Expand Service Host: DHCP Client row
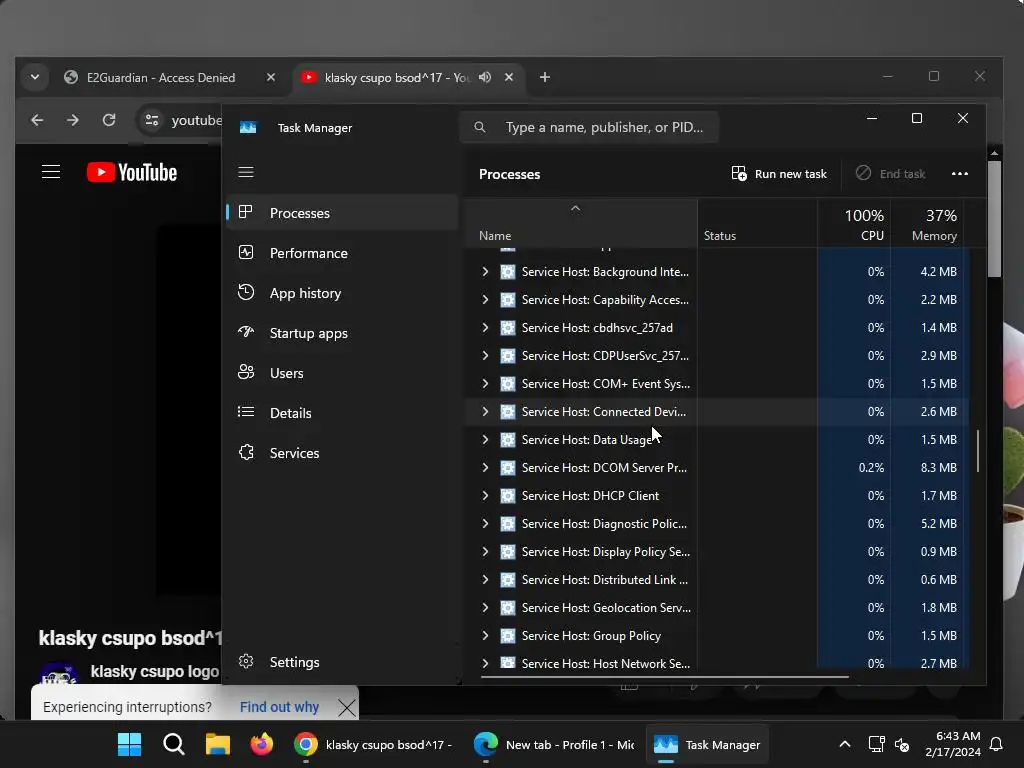The height and width of the screenshot is (768, 1024). (485, 496)
